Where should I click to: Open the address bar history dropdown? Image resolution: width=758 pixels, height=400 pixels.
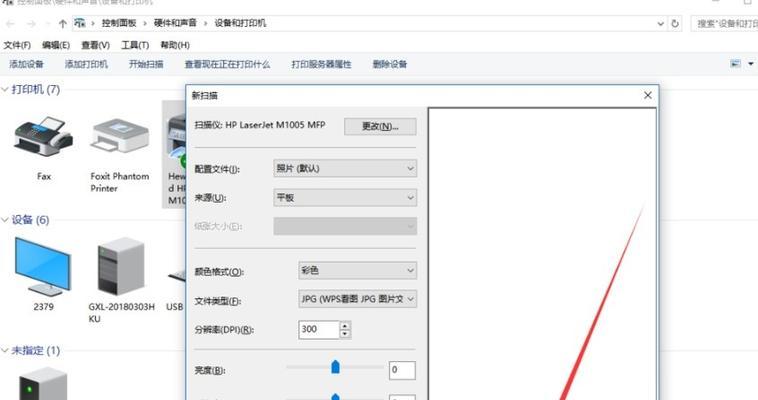coord(660,23)
